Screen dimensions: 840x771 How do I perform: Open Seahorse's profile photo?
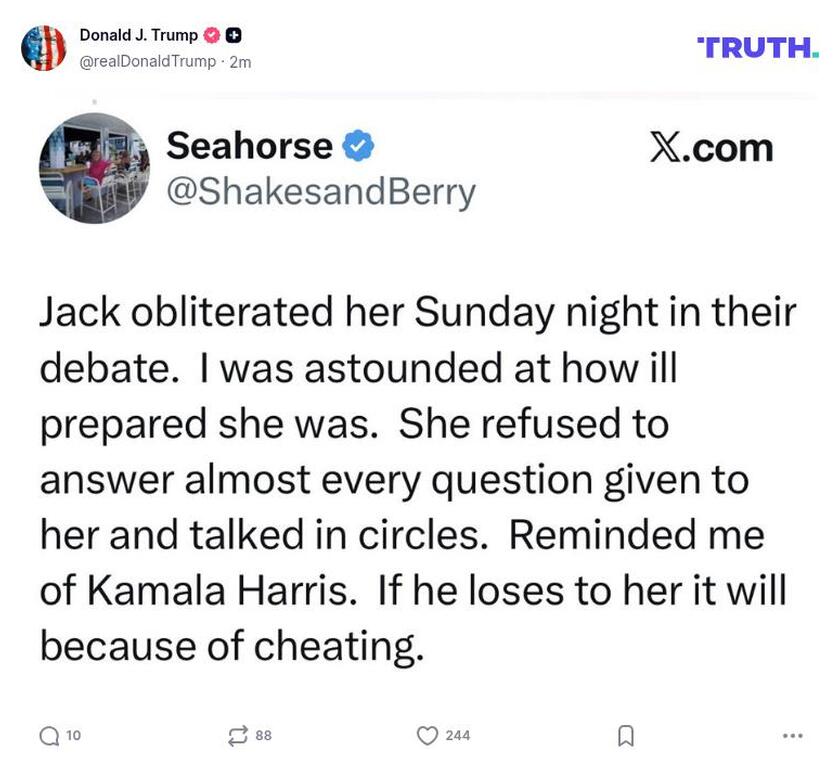[x=94, y=167]
